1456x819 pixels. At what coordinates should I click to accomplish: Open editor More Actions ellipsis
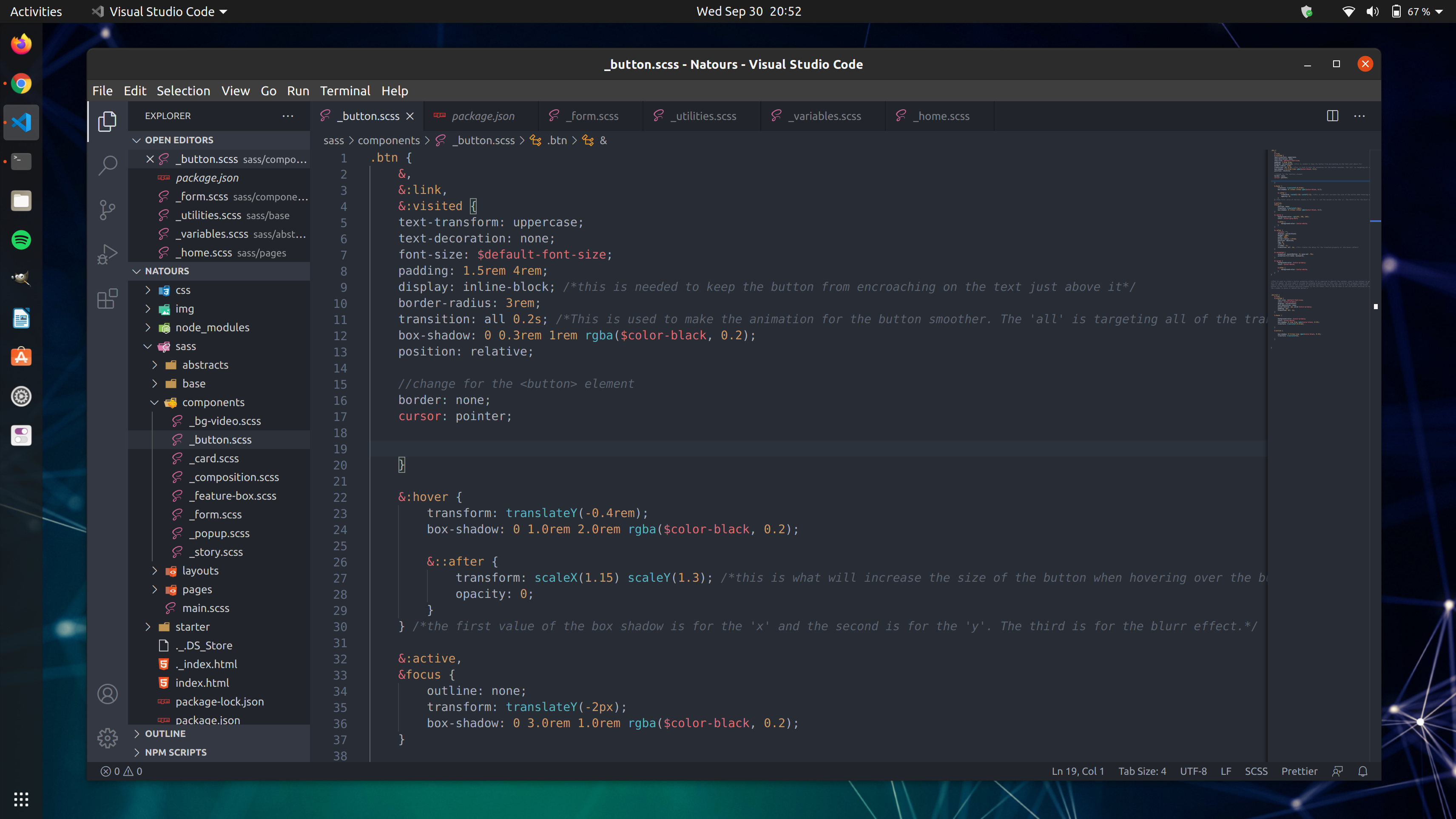[x=1359, y=116]
